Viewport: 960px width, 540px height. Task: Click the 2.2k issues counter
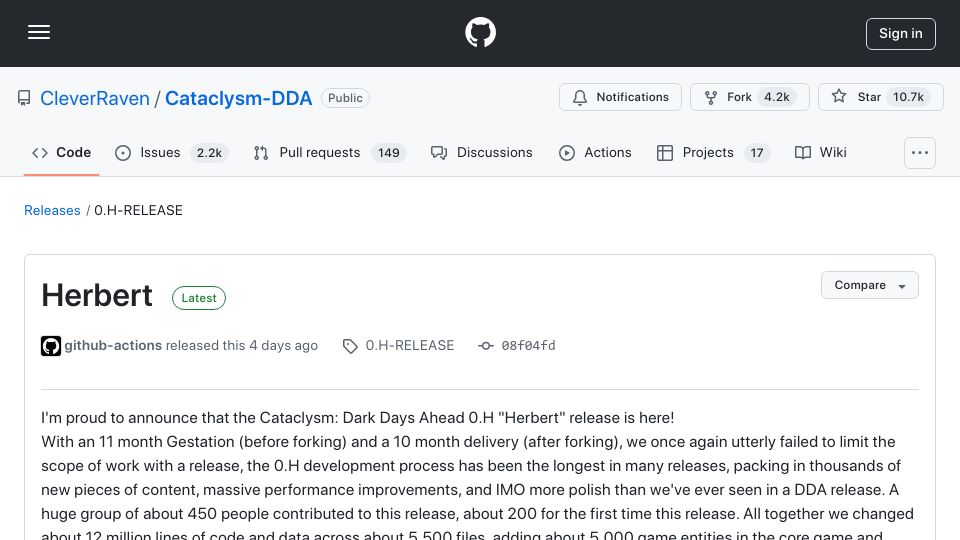click(209, 153)
